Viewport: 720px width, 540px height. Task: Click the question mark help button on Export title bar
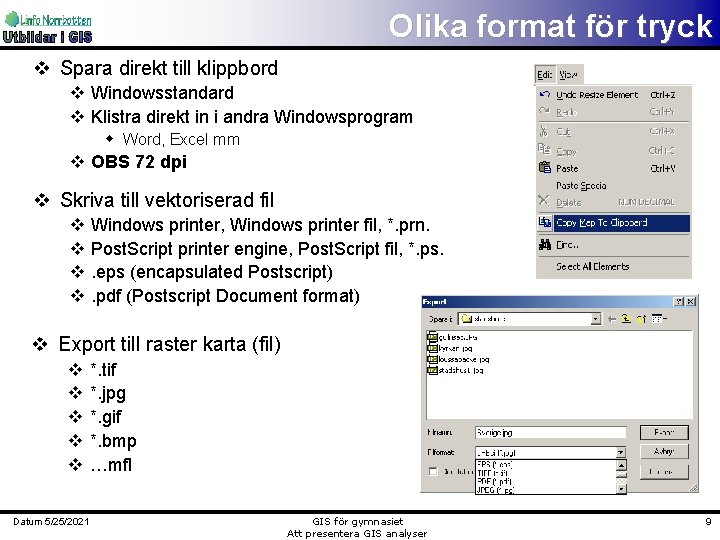[679, 301]
